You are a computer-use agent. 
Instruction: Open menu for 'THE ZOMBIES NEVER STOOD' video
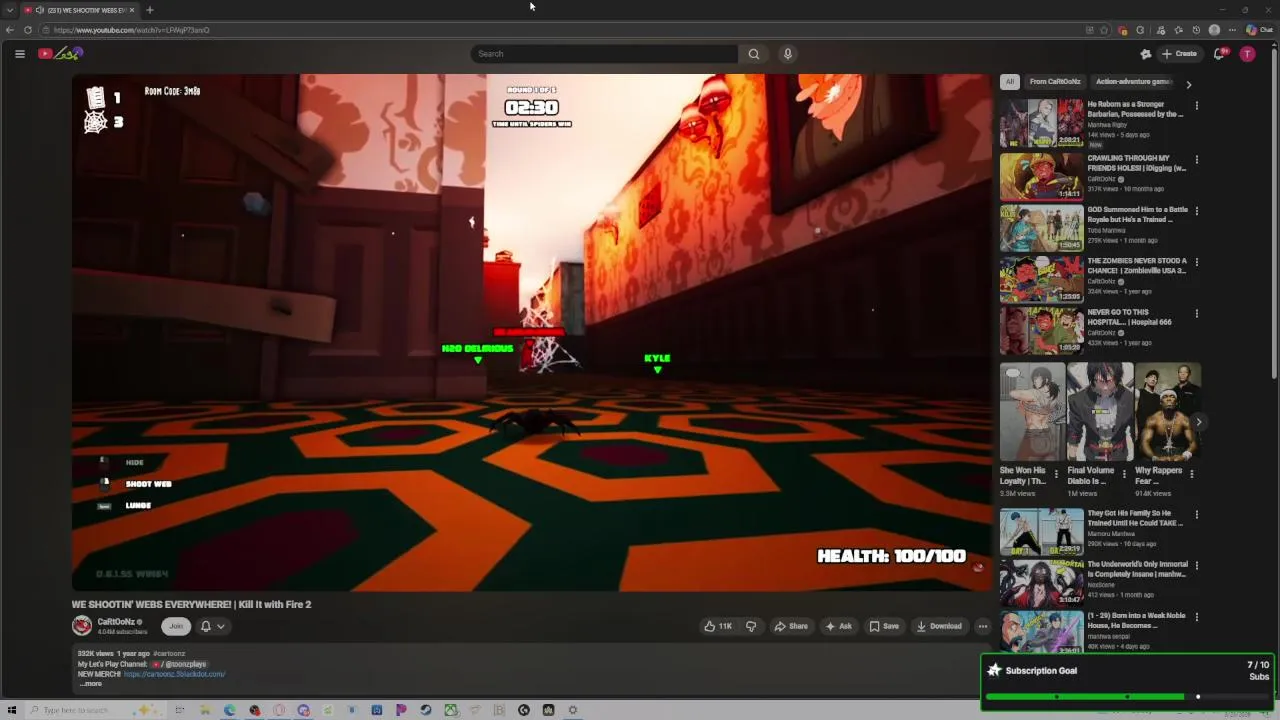click(1197, 262)
